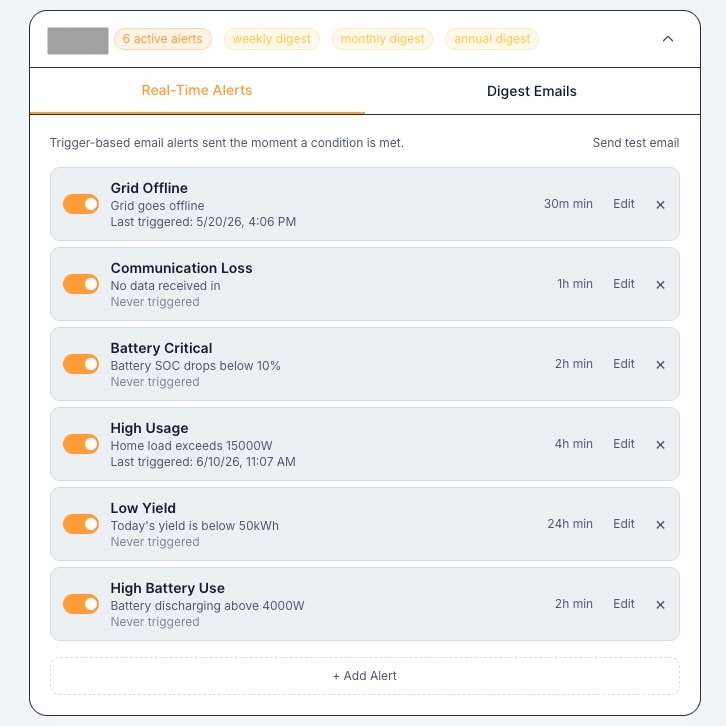Click the 'Grid goes offline' description
Image resolution: width=726 pixels, height=726 pixels.
coord(157,206)
